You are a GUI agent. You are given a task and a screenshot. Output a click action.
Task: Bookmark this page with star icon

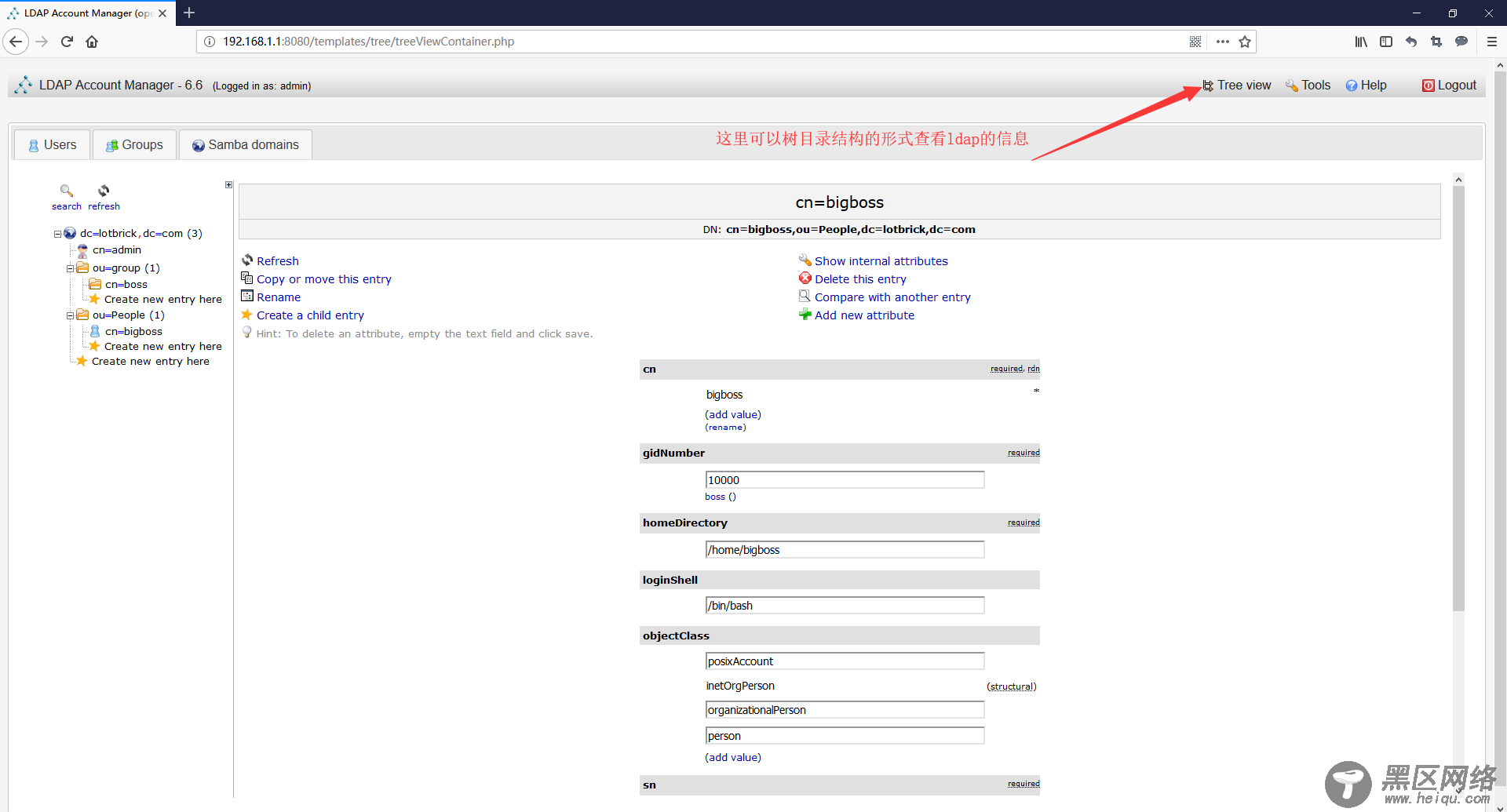click(x=1245, y=42)
